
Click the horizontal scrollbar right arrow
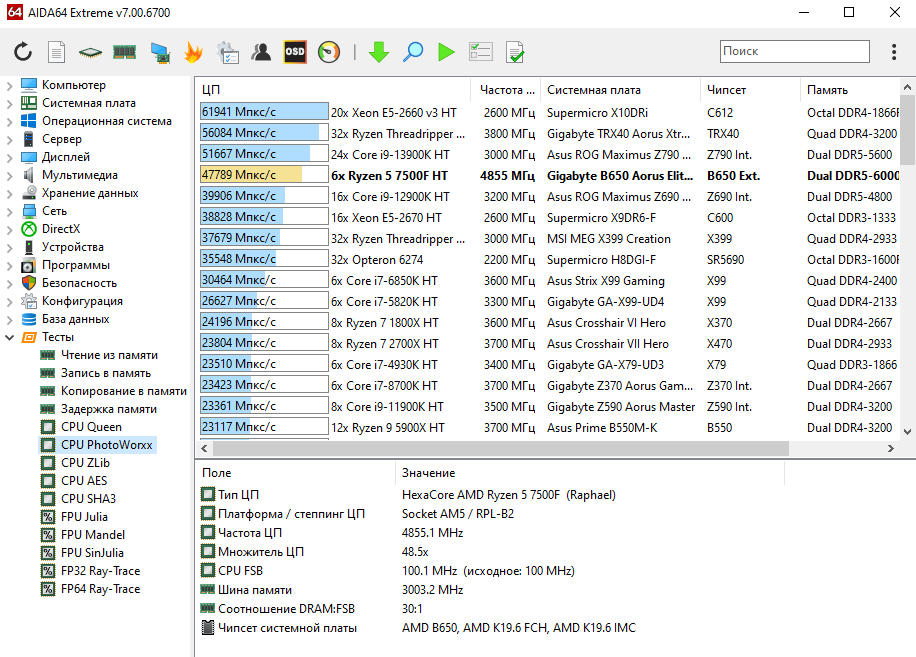pos(891,449)
